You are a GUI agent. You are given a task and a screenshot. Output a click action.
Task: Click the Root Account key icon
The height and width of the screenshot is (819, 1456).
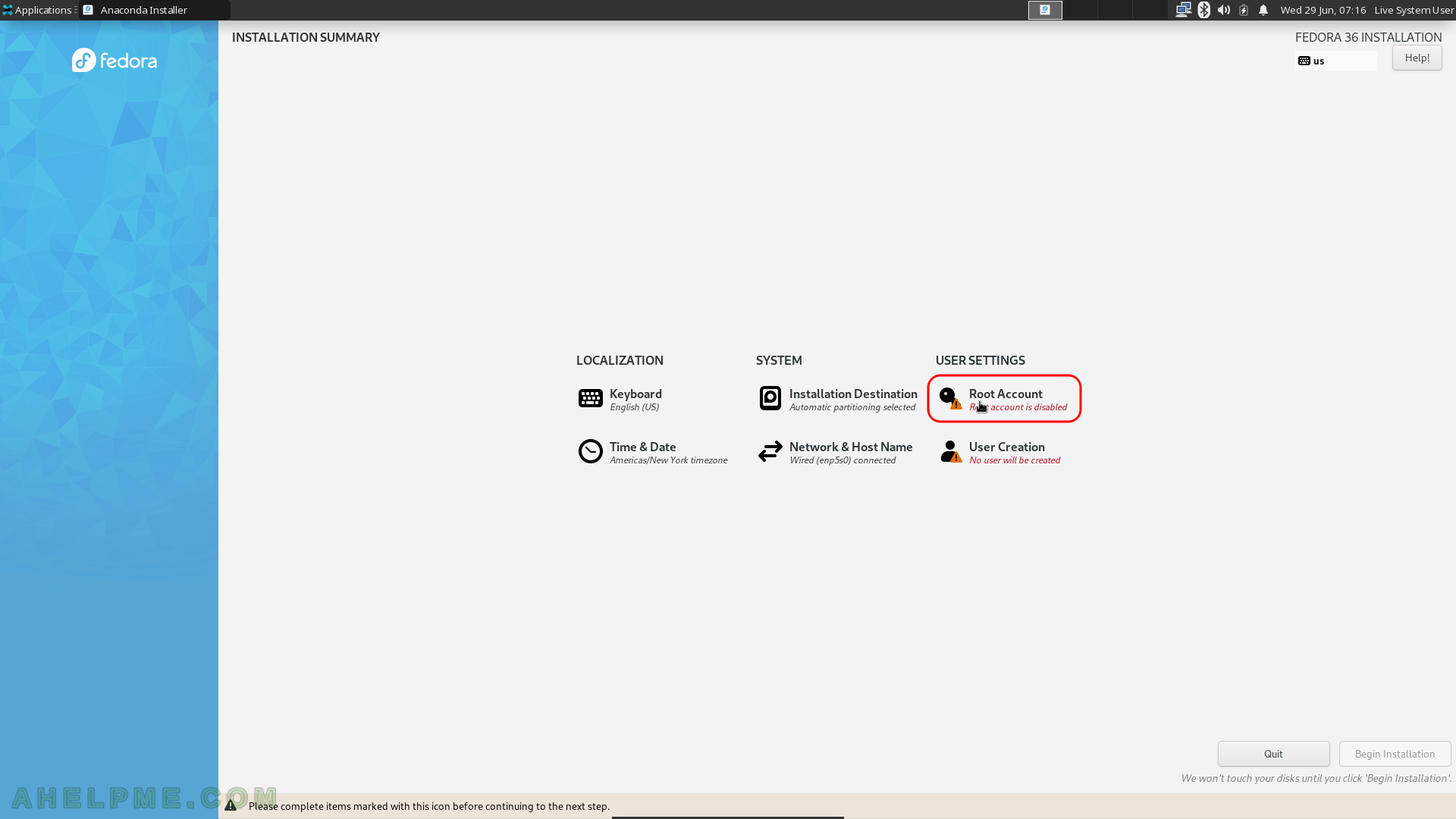[949, 398]
